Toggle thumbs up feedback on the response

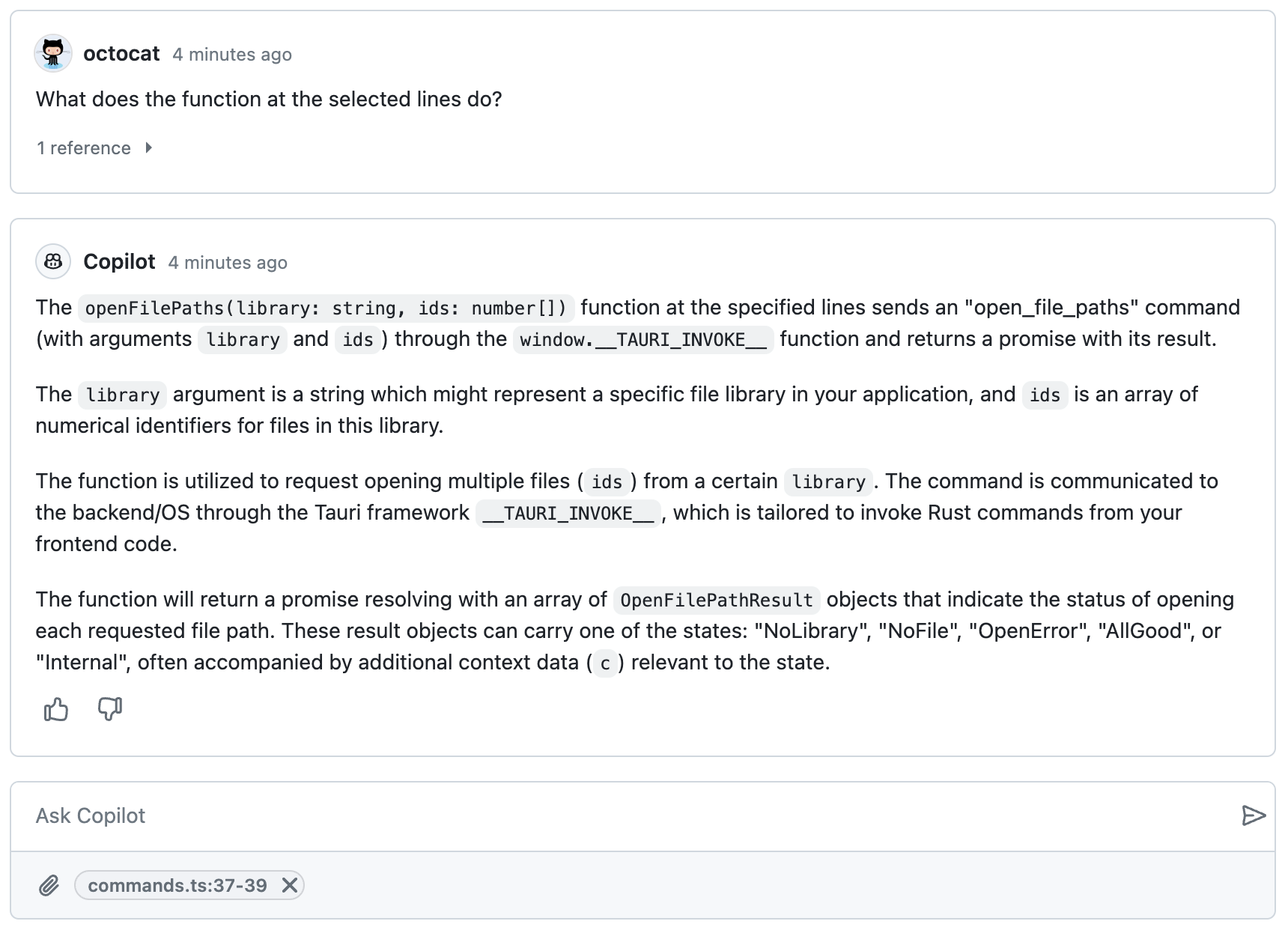click(x=56, y=709)
